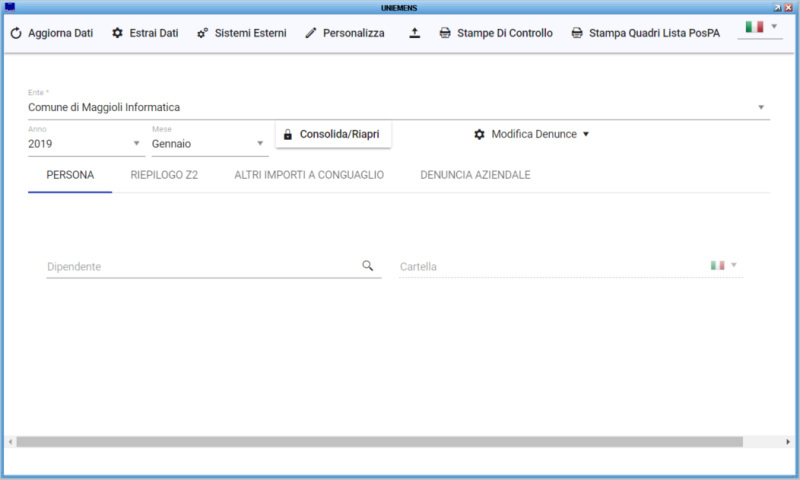This screenshot has height=480, width=800.
Task: Open the ALTRI IMPORTI A CONGUAGLIO tab
Action: point(309,175)
